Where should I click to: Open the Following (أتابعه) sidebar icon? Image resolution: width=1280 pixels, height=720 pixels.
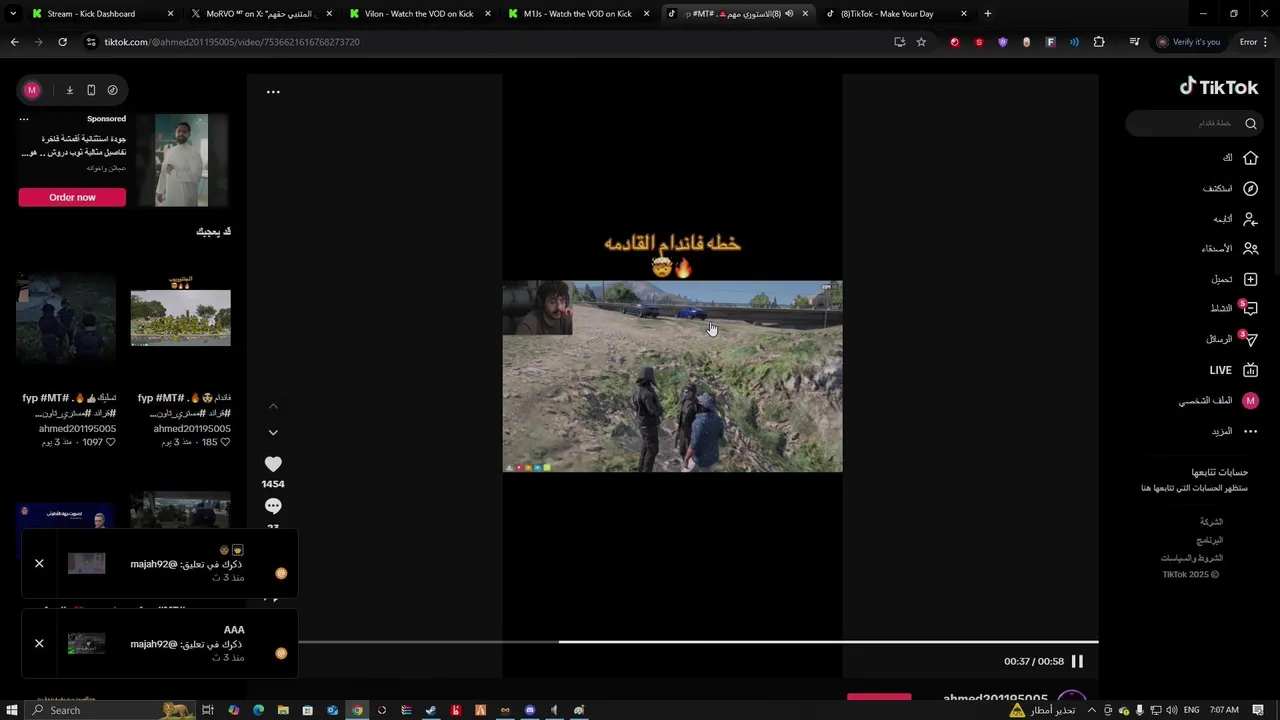[1250, 219]
